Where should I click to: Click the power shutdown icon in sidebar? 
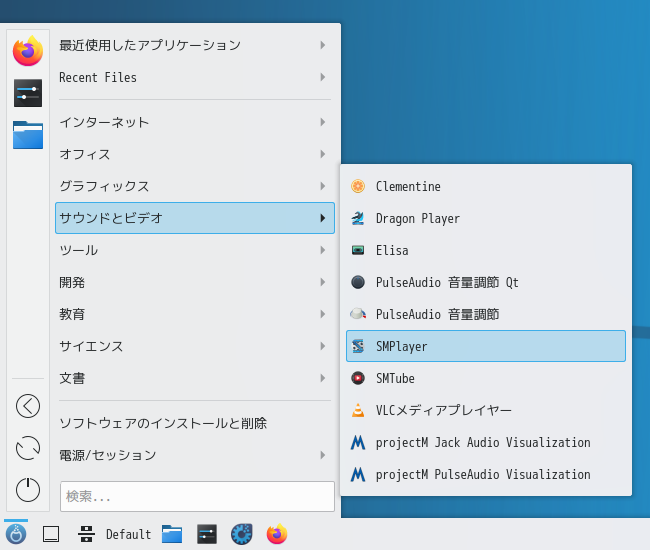[28, 490]
